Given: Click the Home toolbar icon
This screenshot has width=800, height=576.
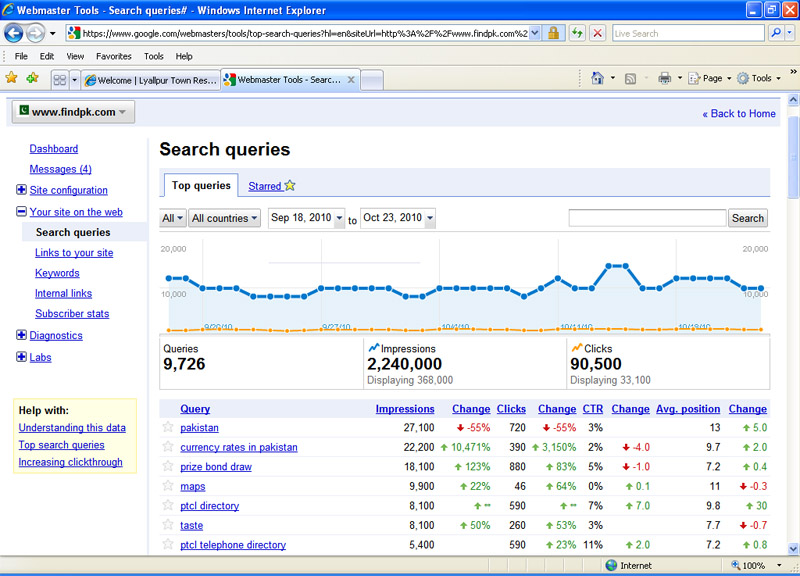Looking at the screenshot, I should tap(597, 78).
